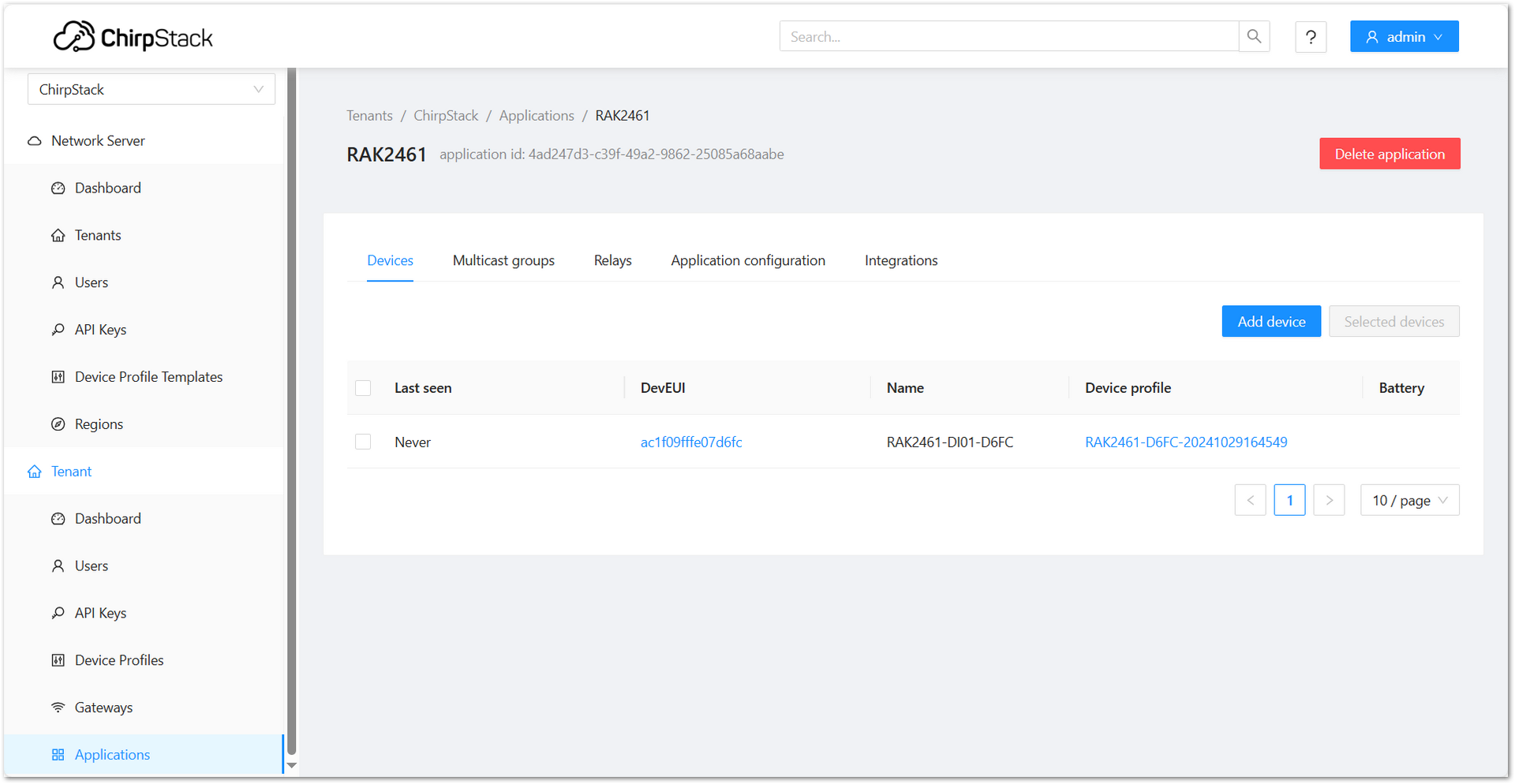Check the select-all devices checkbox
Screen dimensions: 1515x784
363,387
